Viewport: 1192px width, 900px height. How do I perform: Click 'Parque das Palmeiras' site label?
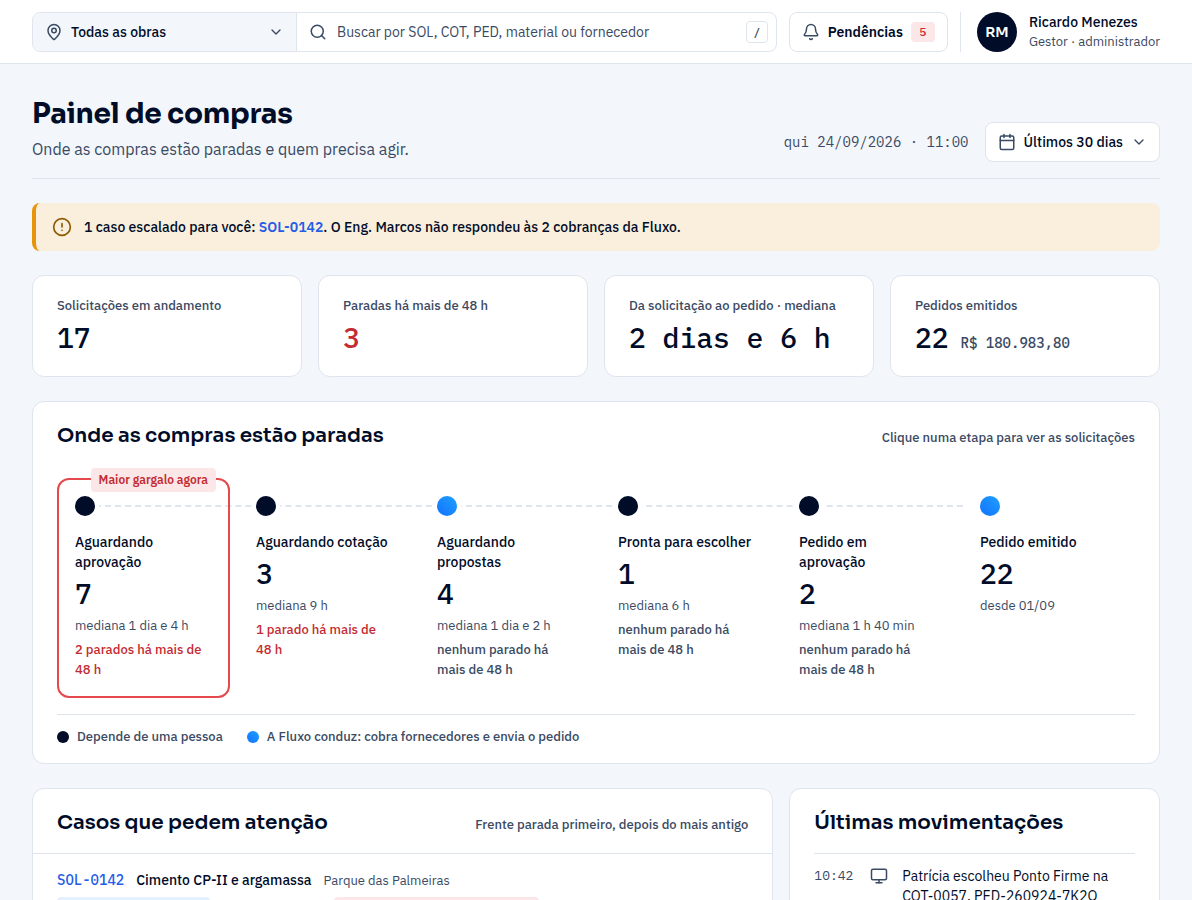tap(386, 880)
